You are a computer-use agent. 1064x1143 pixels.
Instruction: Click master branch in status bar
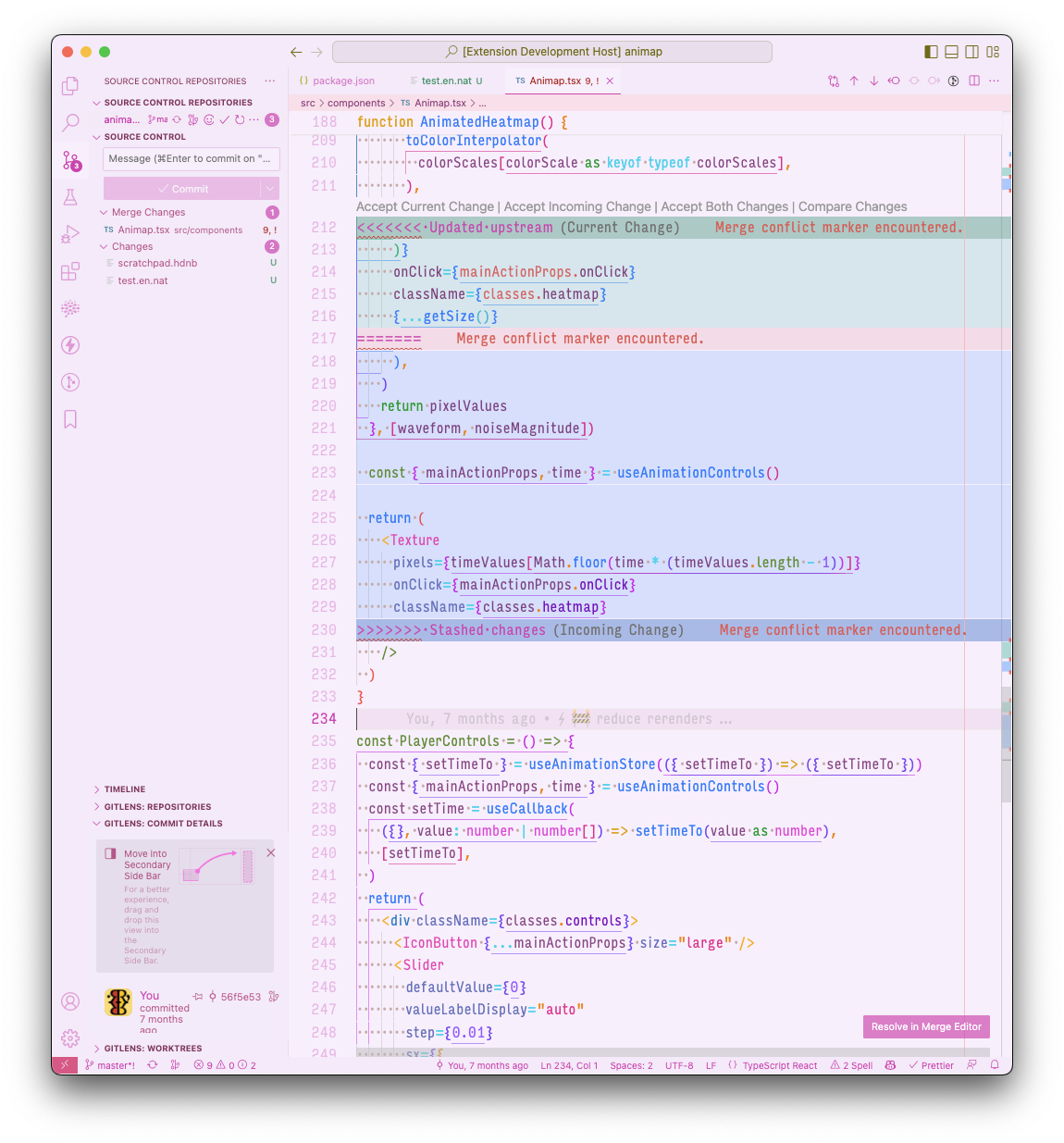110,1065
